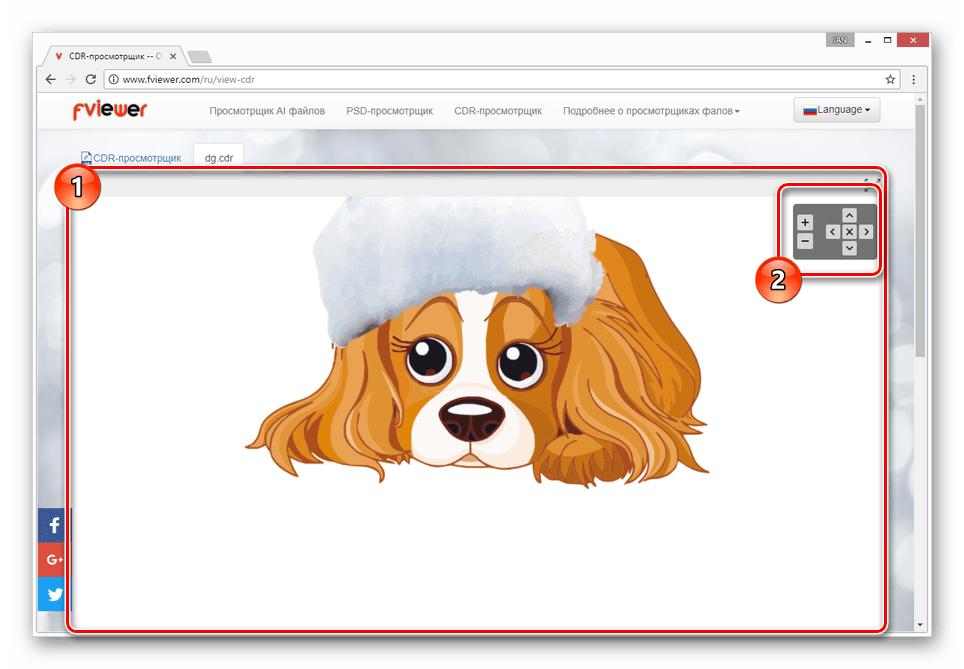Expand 'Подробнее о просмотрщиках фалов' menu

point(651,111)
